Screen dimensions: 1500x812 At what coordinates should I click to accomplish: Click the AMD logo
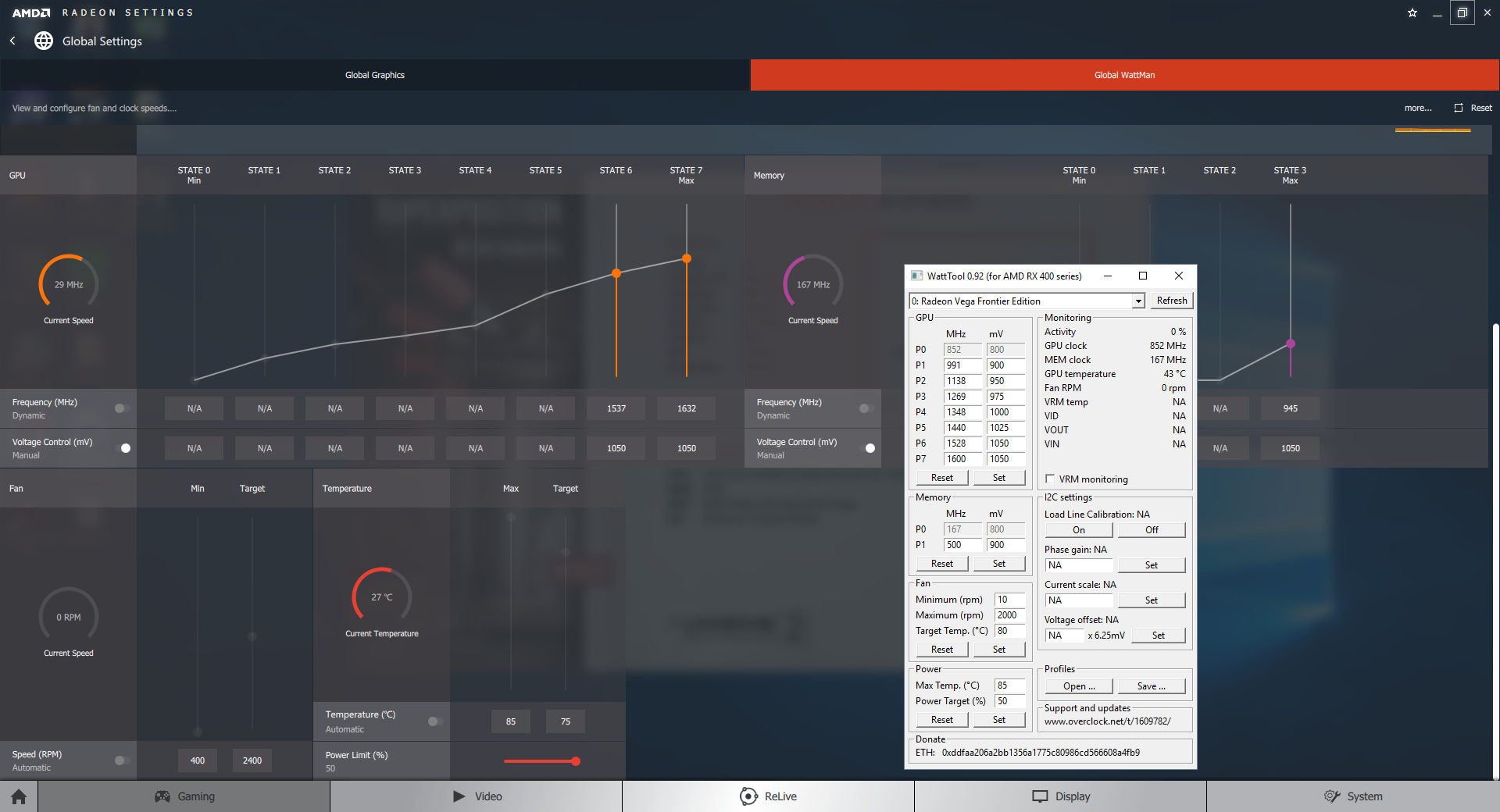[x=31, y=12]
